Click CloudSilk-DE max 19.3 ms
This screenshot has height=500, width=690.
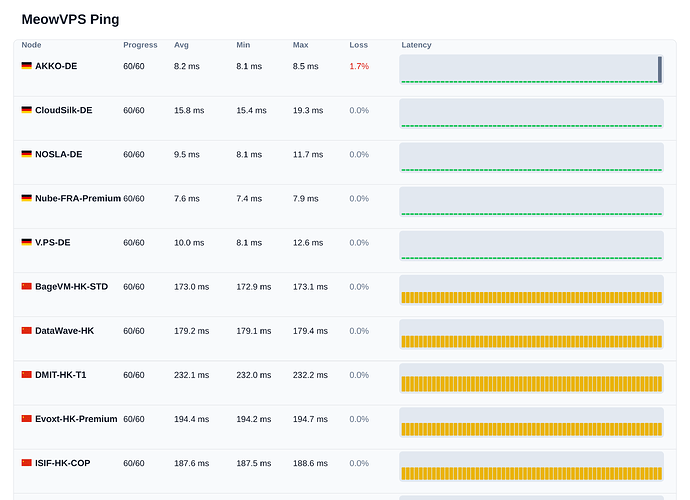tap(308, 110)
